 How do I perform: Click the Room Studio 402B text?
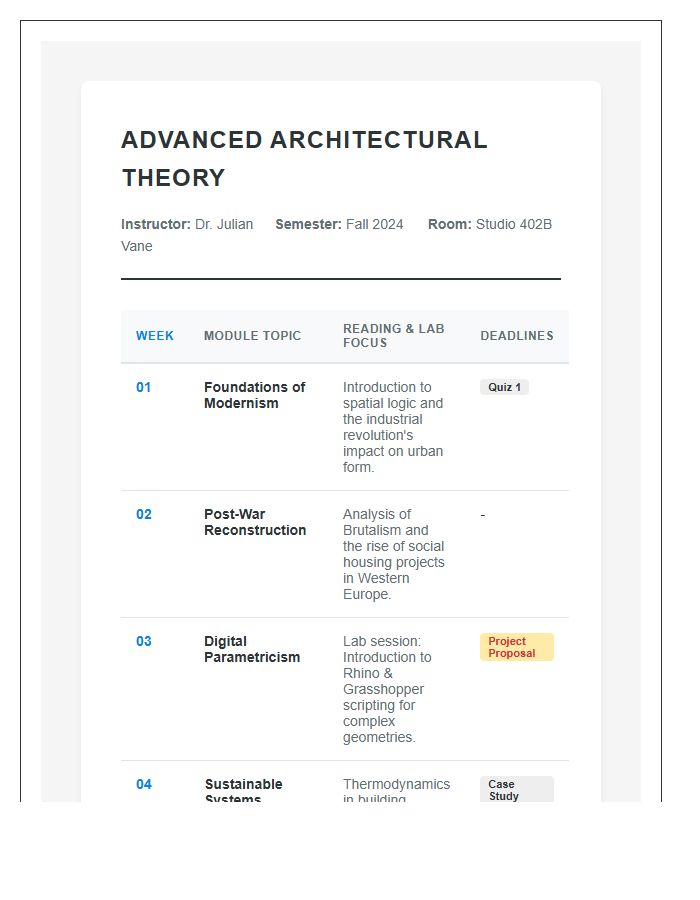click(489, 224)
